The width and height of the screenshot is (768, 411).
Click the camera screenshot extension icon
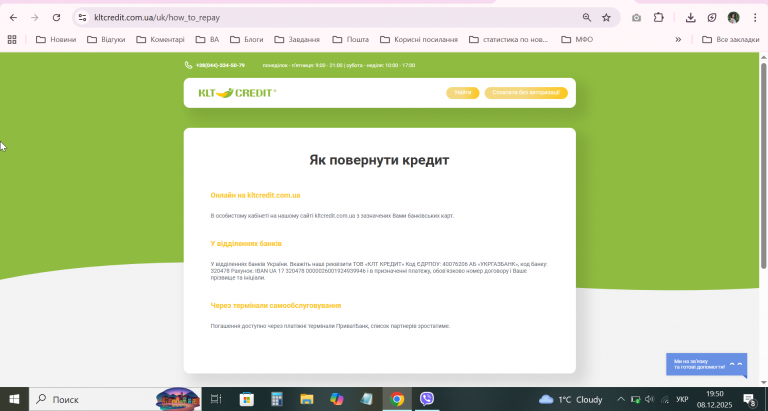tap(636, 18)
